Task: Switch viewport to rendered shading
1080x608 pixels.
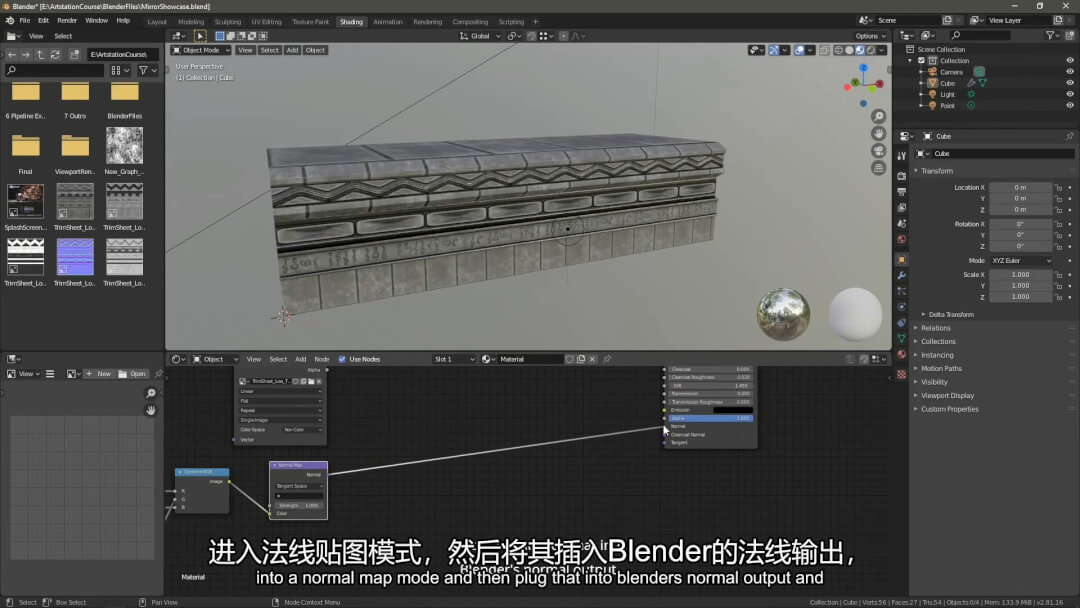Action: (x=871, y=50)
